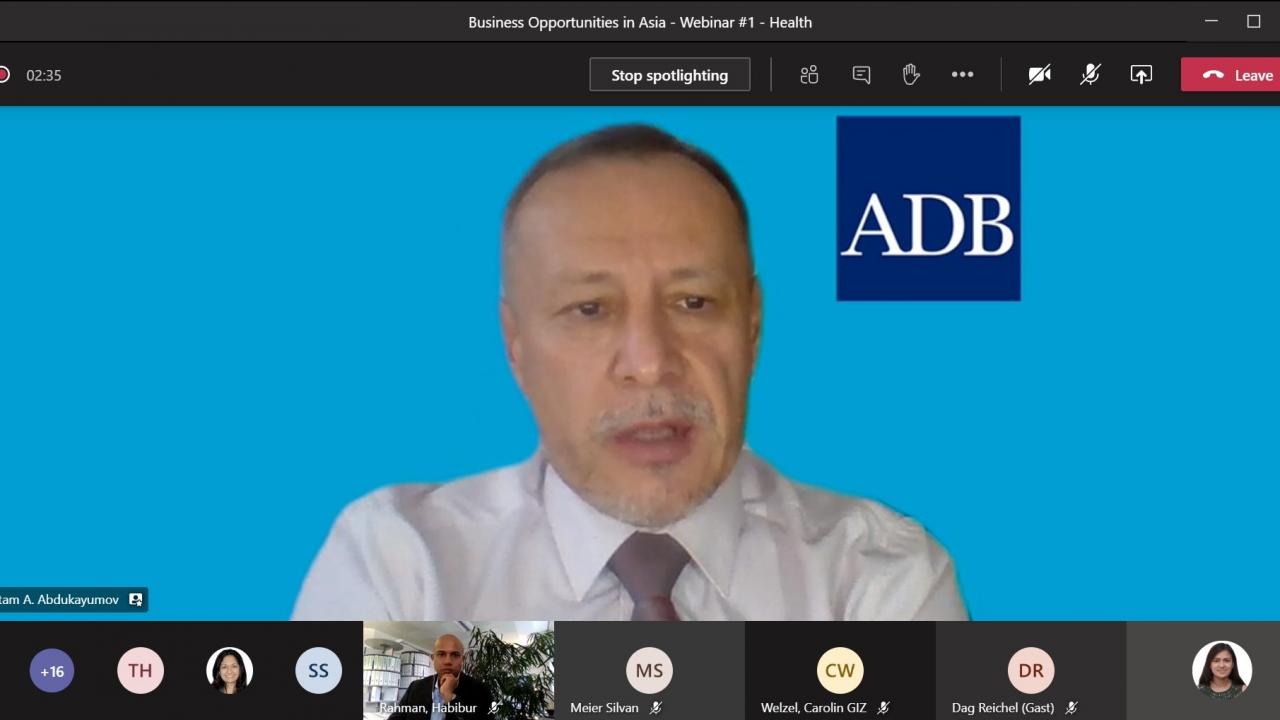Click the CW avatar of Welzel, Carolin

click(840, 671)
